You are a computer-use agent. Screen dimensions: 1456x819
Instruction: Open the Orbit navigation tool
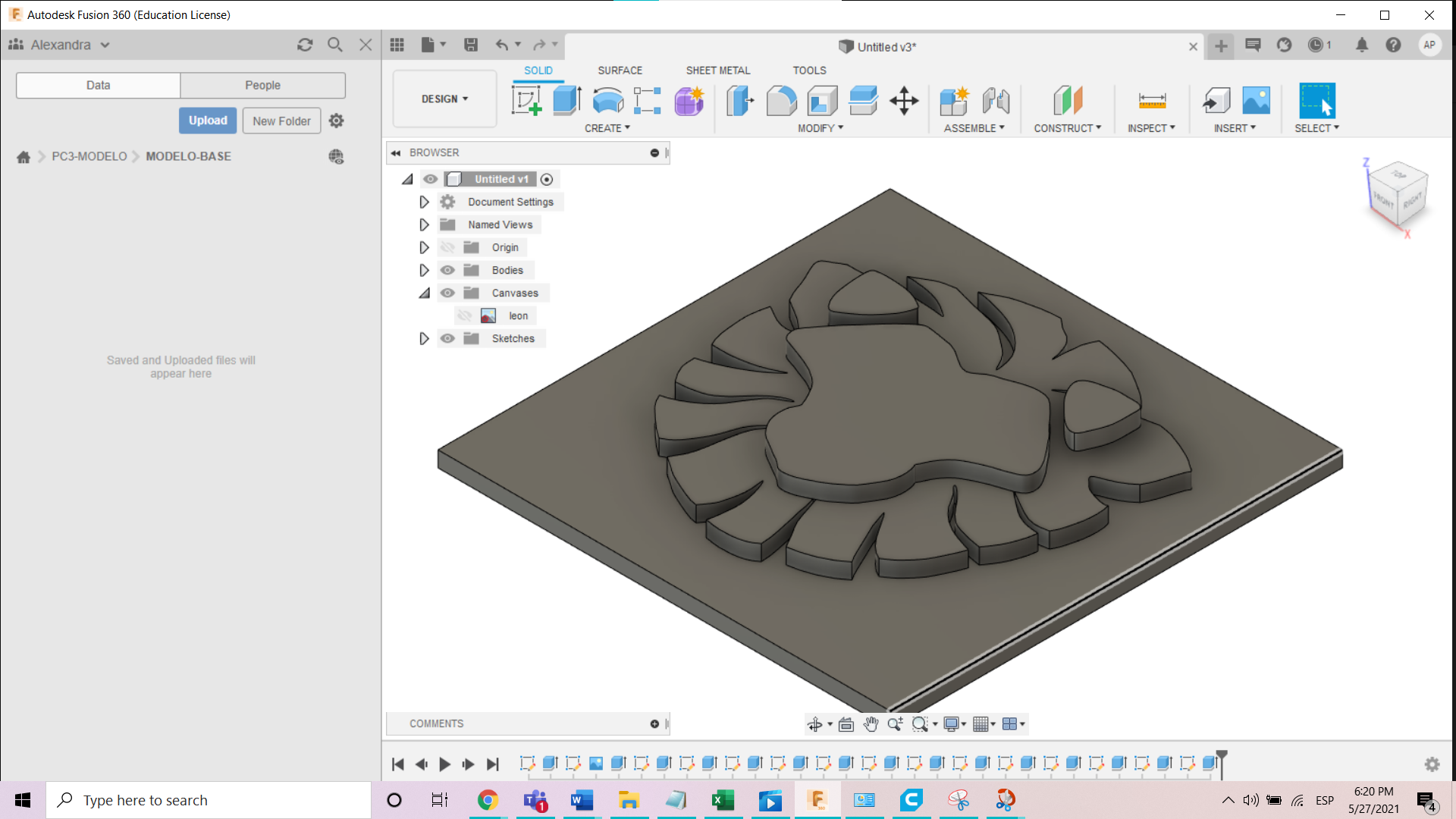click(815, 724)
